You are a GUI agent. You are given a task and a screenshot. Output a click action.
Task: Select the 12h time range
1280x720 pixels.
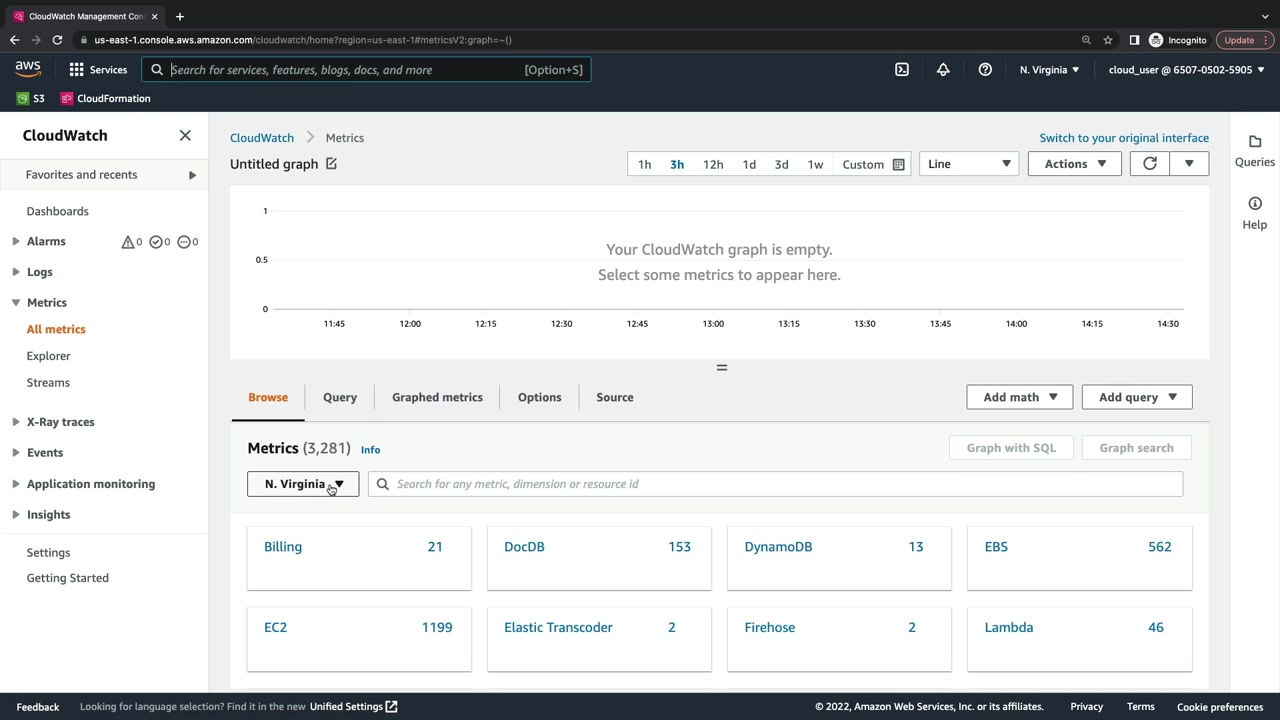(x=713, y=165)
